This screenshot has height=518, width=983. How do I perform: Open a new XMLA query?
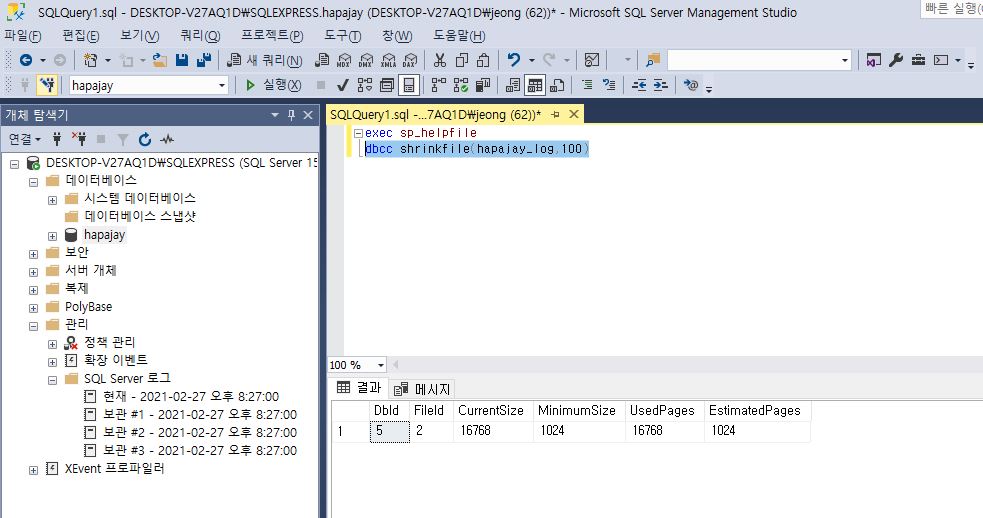(388, 60)
